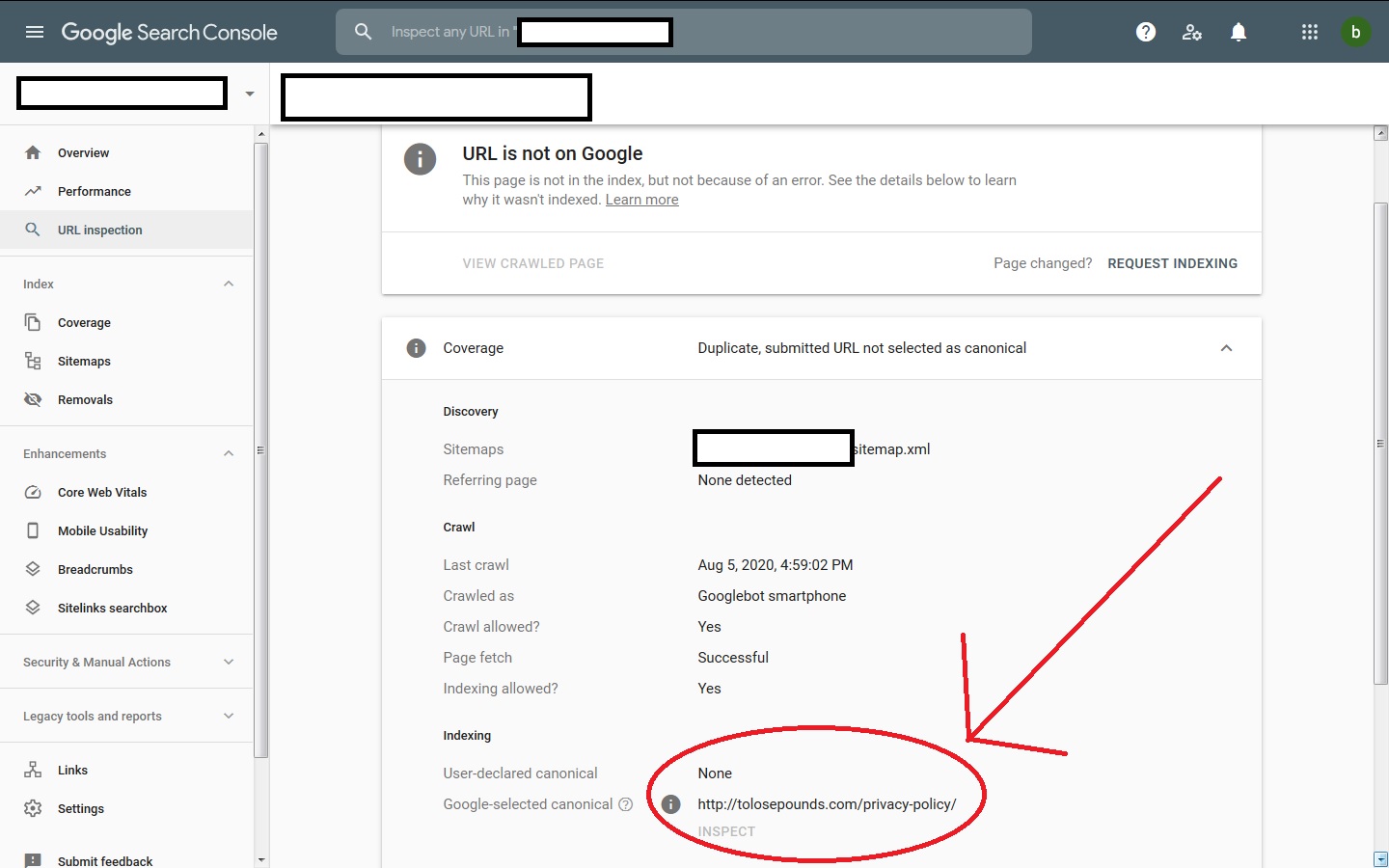
Task: Open Sitelinks searchbox report
Action: click(126, 608)
